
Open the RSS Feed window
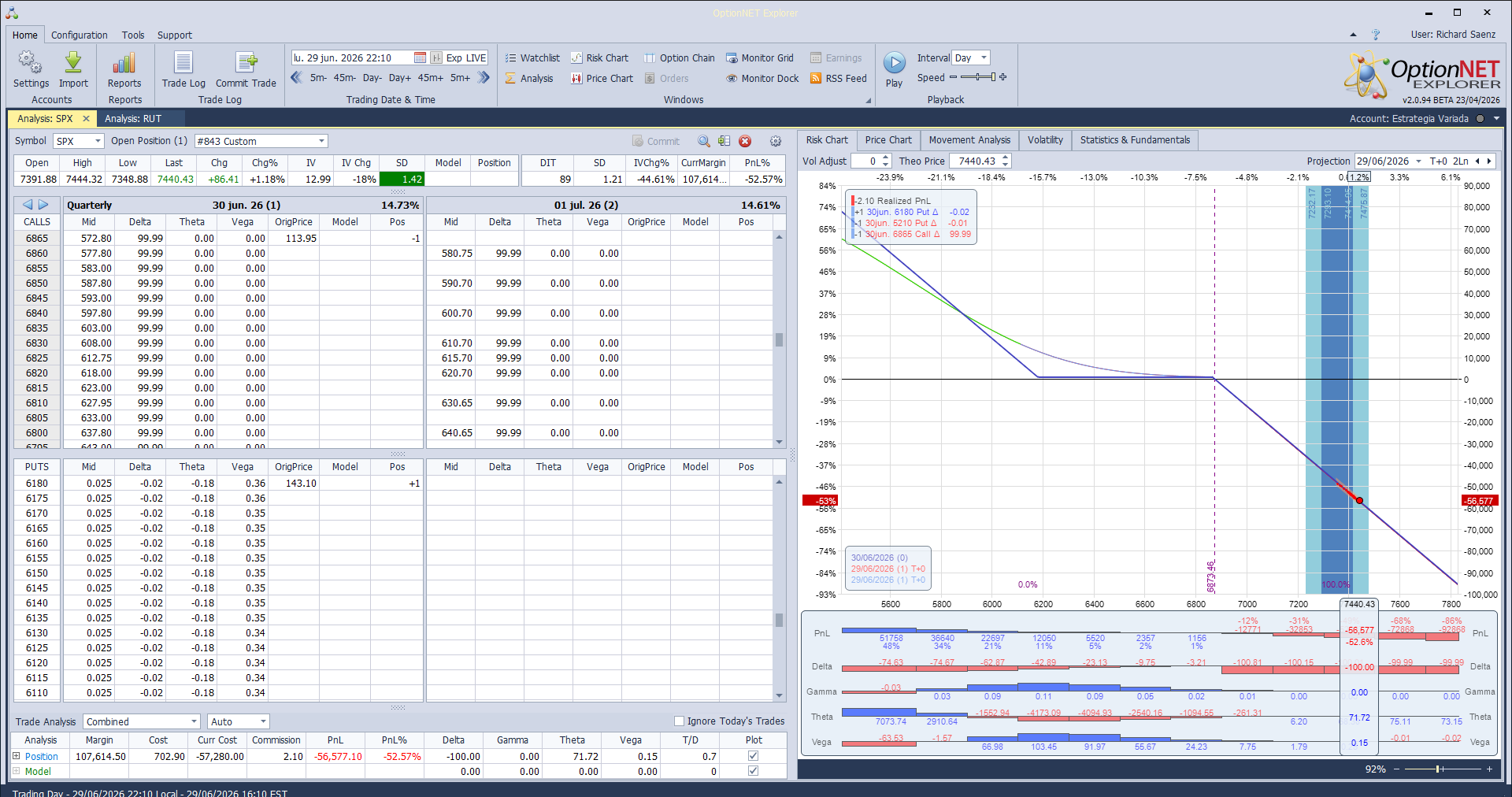point(839,79)
